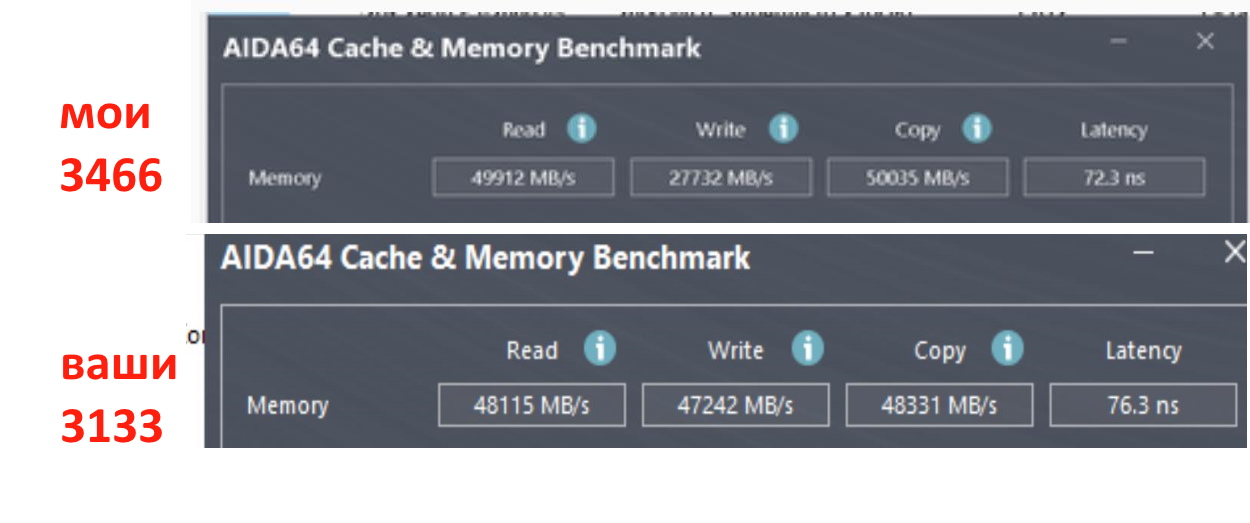The image size is (1250, 523).
Task: Click the 48331 MB/s memory copy field
Action: (x=939, y=405)
